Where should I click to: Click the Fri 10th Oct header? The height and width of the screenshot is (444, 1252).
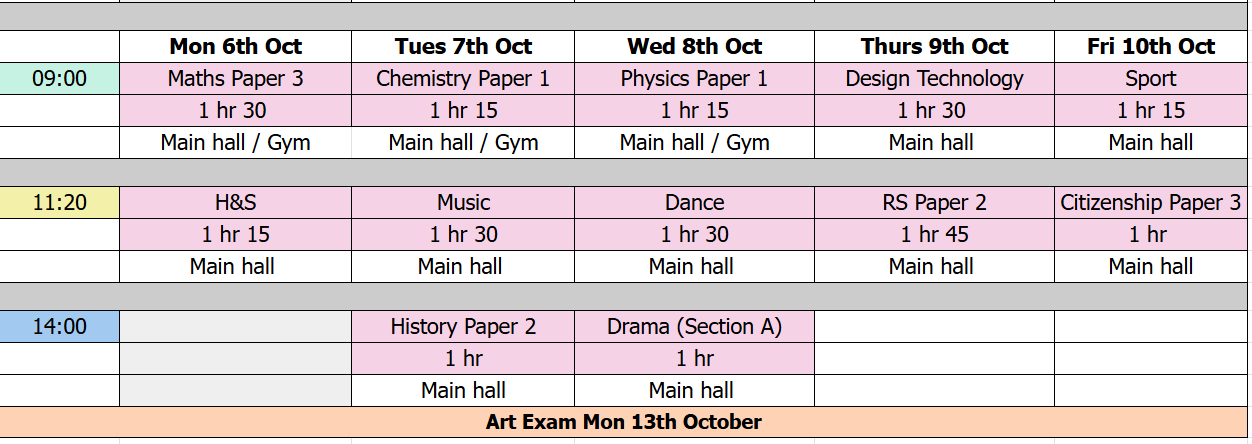pos(1150,47)
